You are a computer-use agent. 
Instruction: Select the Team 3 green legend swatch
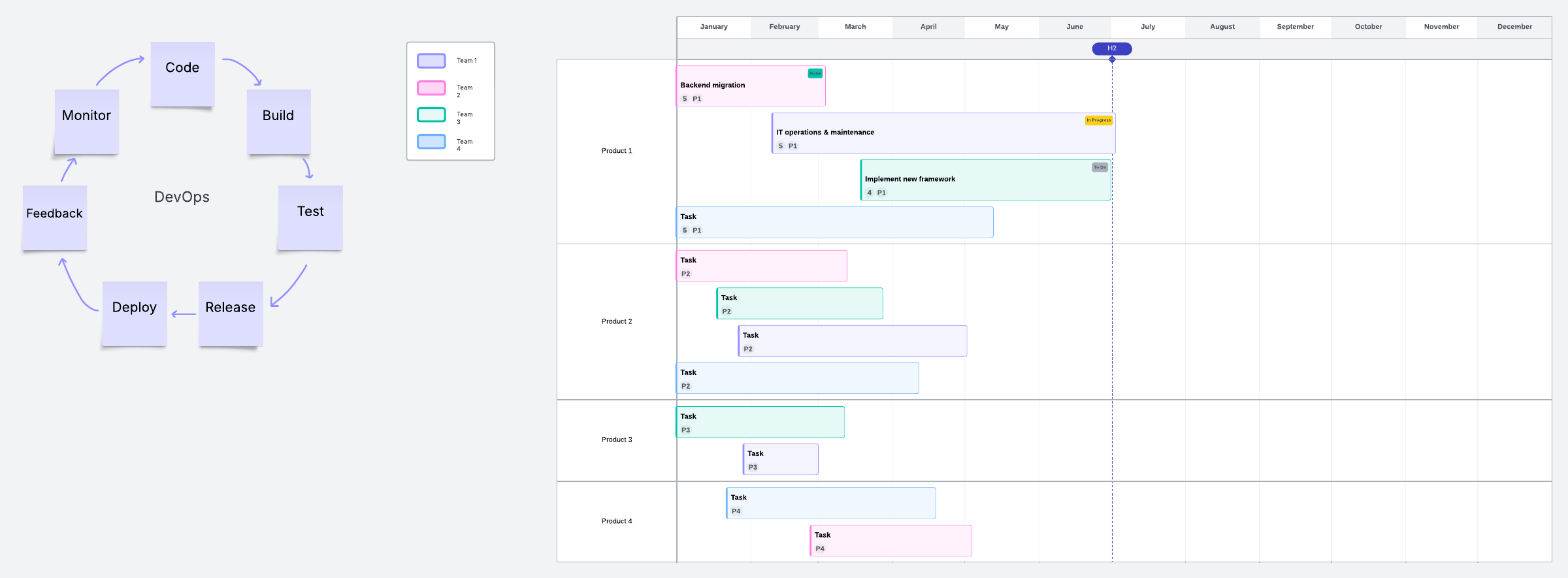point(431,115)
